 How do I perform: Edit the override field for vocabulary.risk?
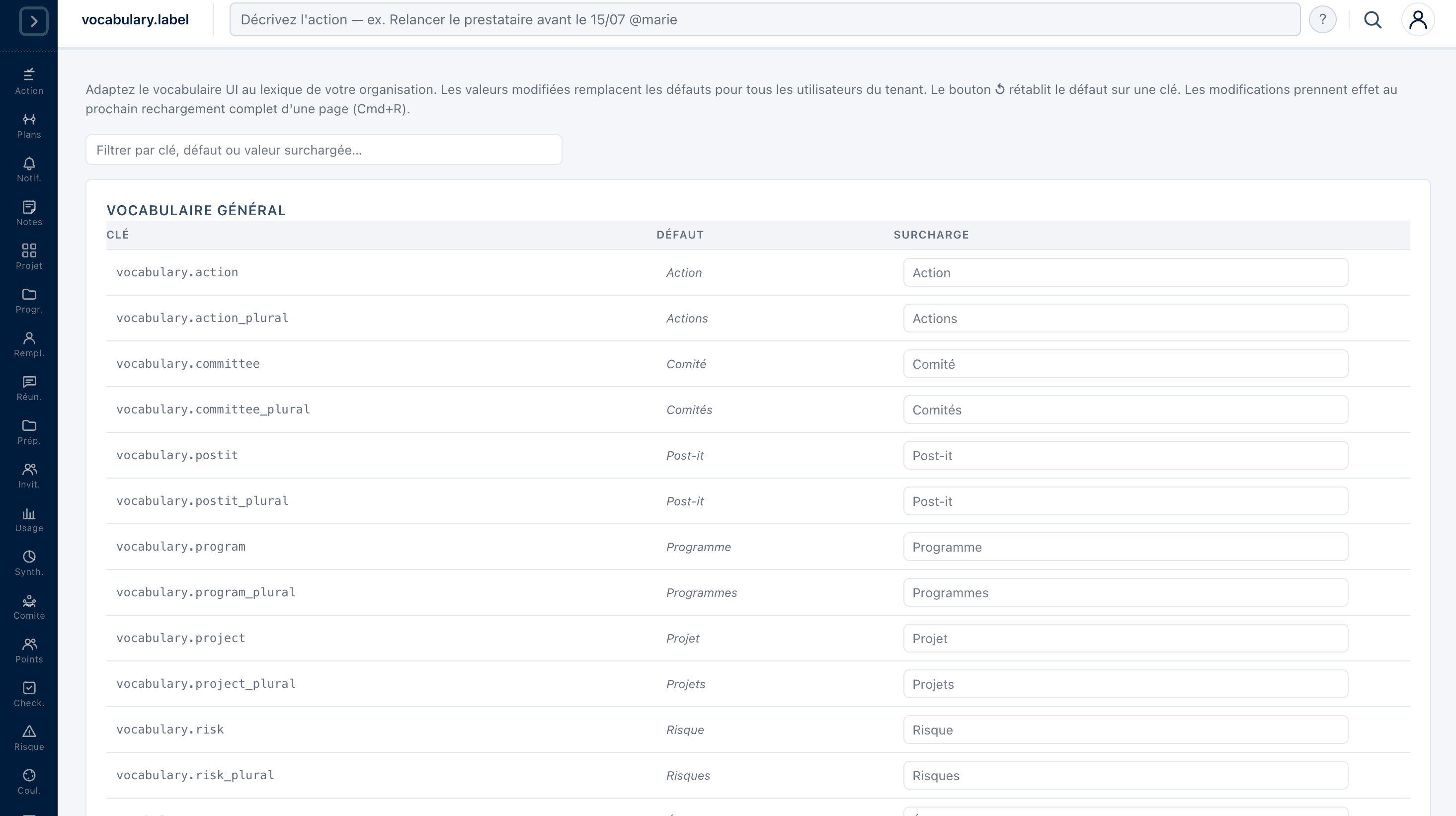(x=1126, y=730)
